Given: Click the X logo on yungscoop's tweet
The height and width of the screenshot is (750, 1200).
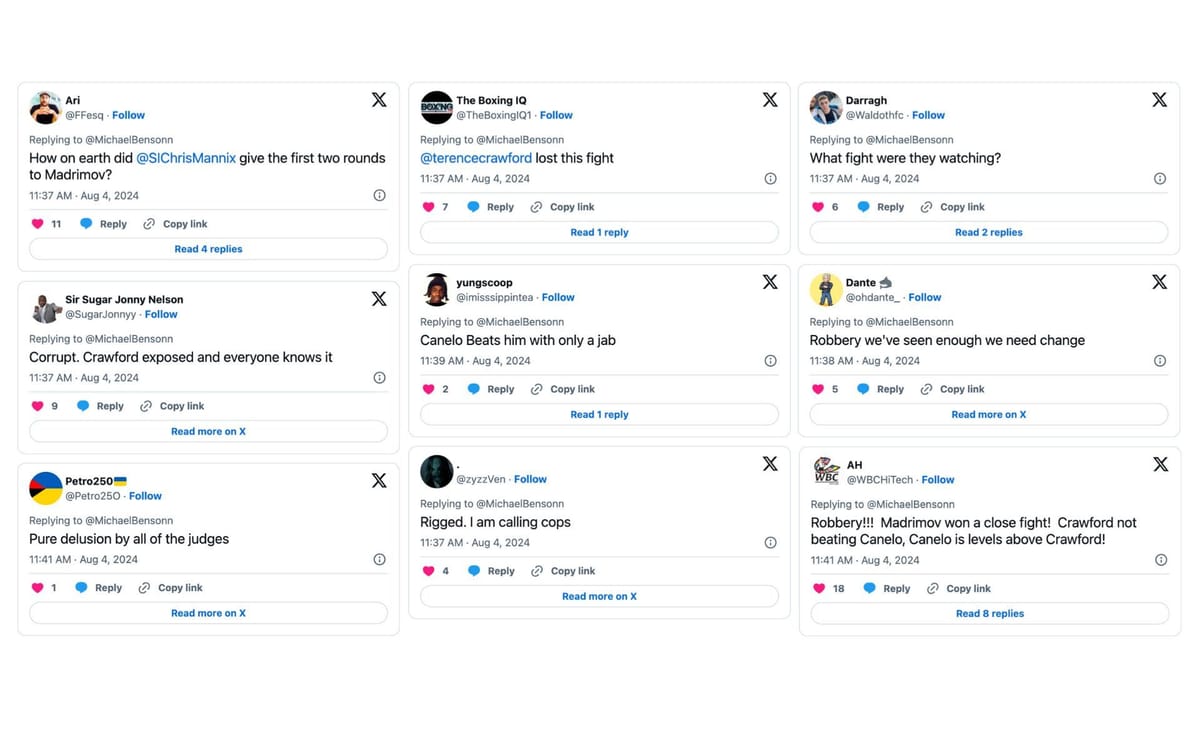Looking at the screenshot, I should click(770, 282).
